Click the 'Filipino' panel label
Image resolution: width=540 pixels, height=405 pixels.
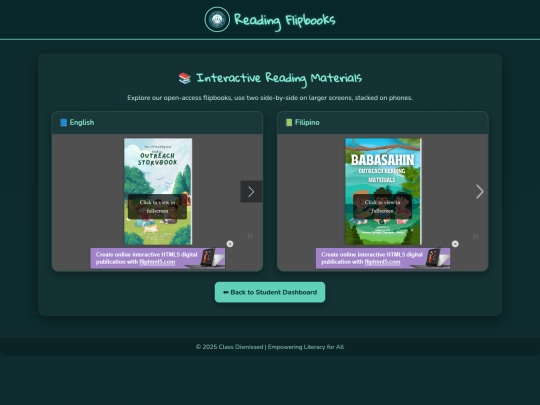point(307,123)
